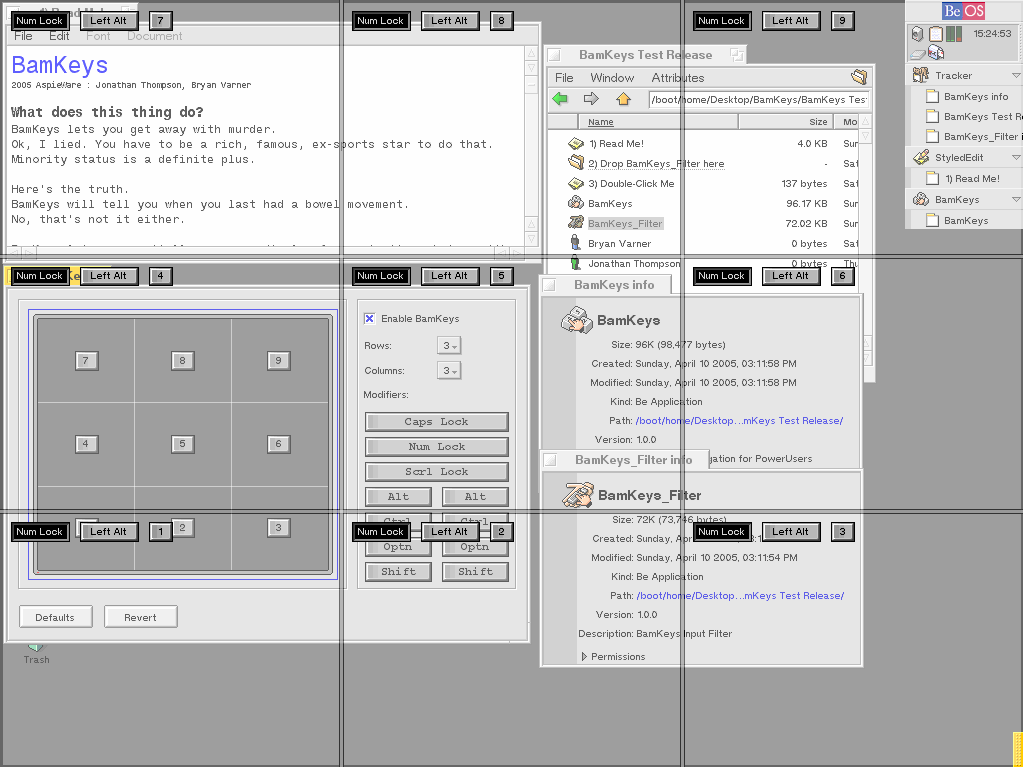Collapse Tracker group arrow in Deskbar

1016,76
